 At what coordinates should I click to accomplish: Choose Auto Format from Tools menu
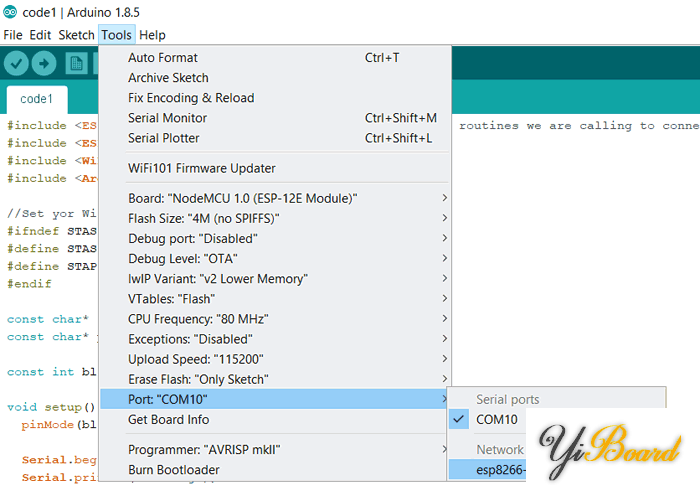coord(275,58)
